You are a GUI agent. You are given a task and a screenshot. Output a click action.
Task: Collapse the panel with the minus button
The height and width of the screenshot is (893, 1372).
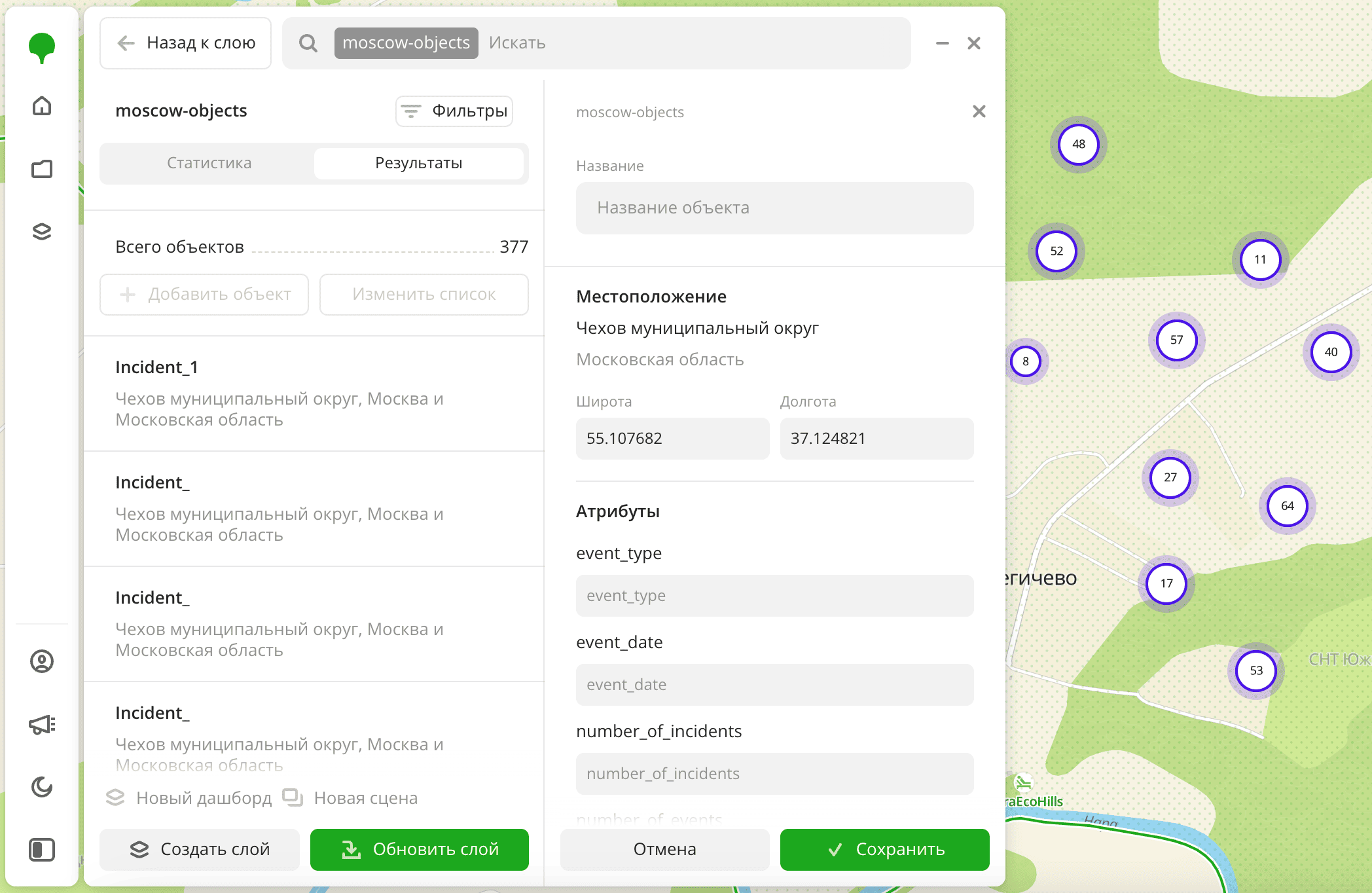pos(943,43)
